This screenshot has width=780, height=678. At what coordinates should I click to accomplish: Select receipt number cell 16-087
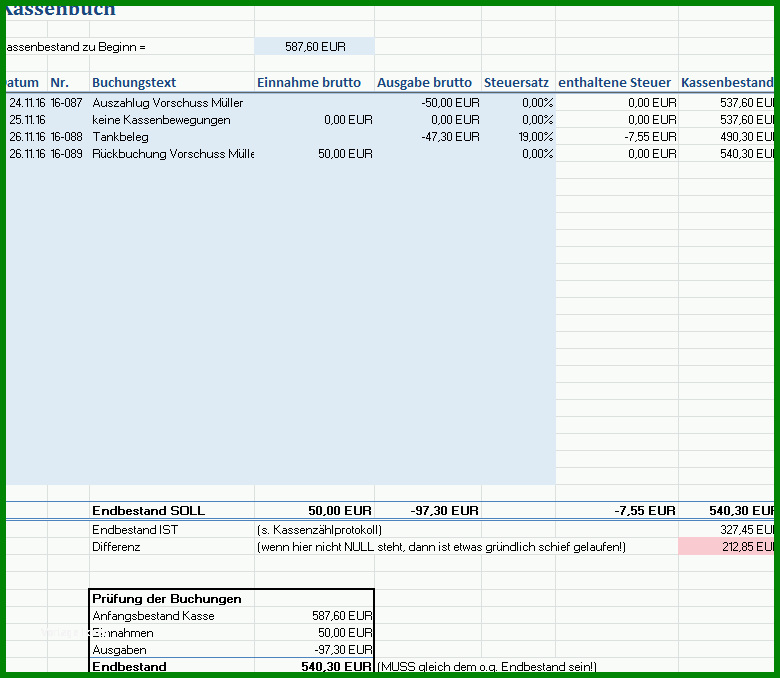coord(68,103)
